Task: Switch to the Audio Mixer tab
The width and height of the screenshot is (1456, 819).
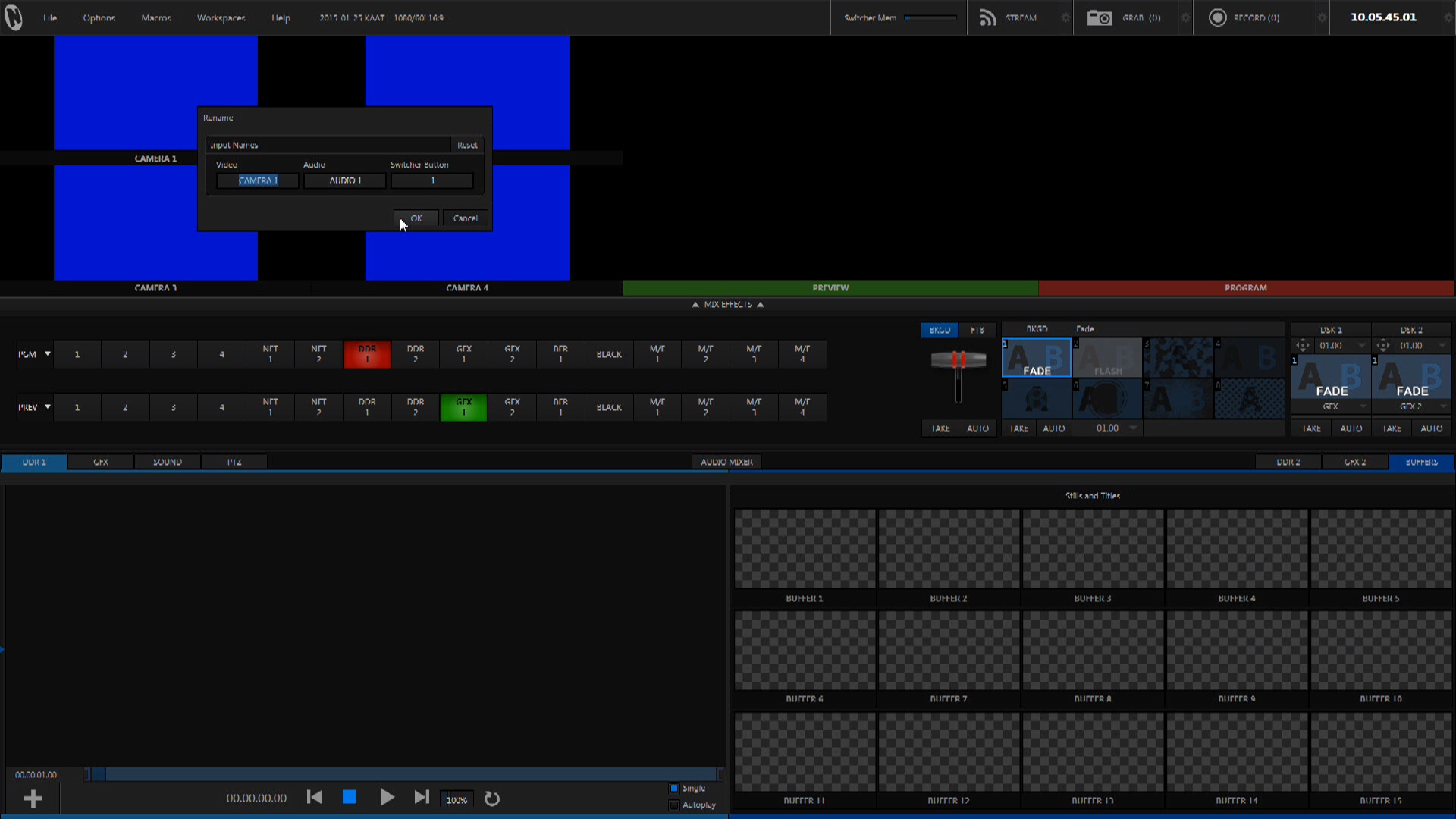Action: click(x=726, y=462)
